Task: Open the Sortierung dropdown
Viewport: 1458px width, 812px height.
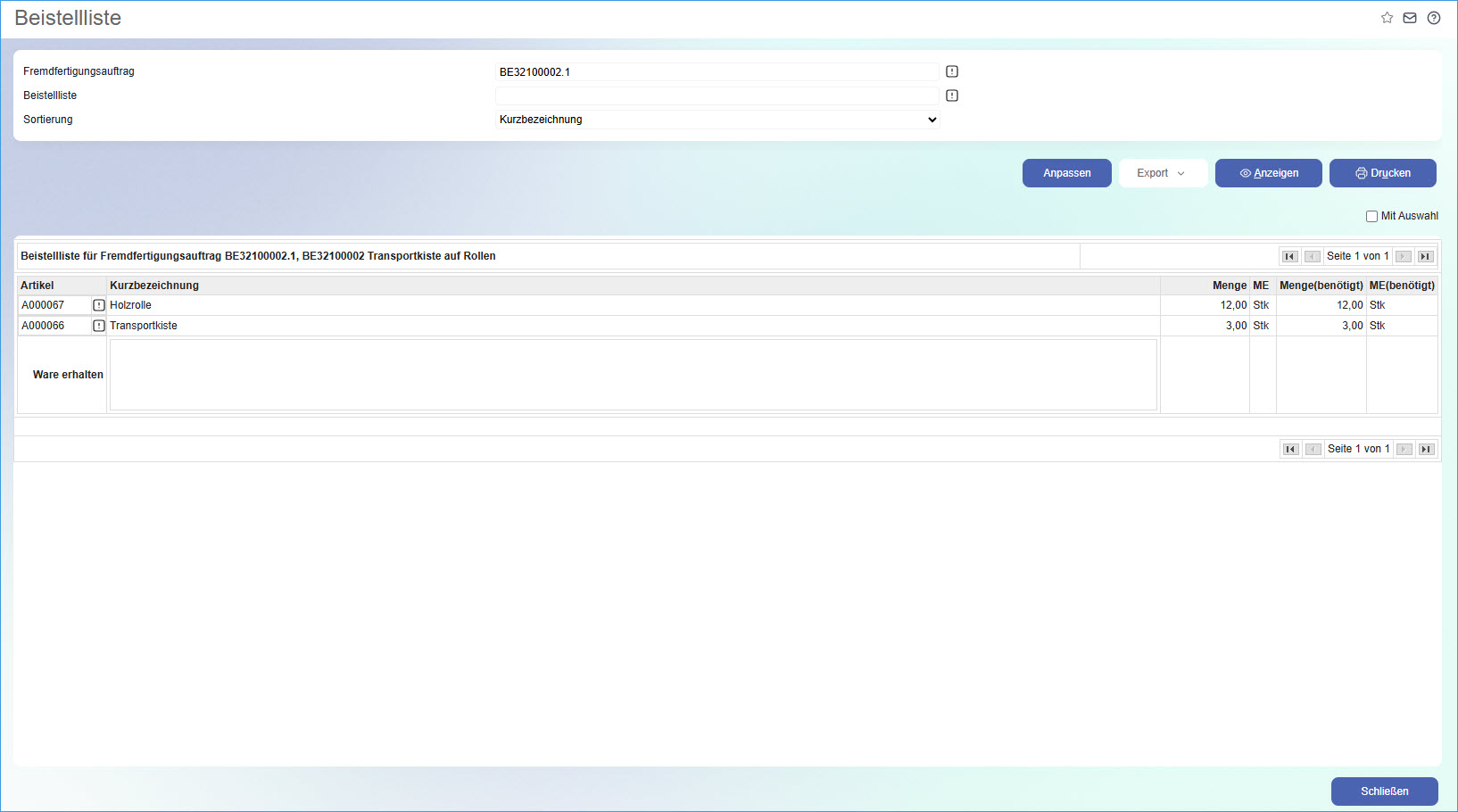Action: click(x=717, y=120)
